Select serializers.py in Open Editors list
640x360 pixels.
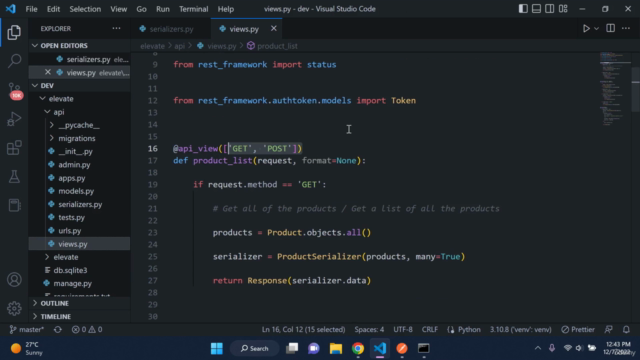pyautogui.click(x=80, y=59)
